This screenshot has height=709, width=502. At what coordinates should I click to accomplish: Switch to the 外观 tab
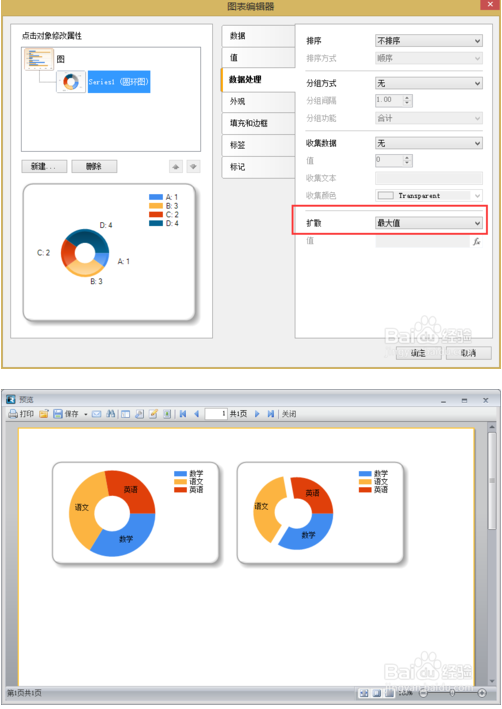pos(258,101)
